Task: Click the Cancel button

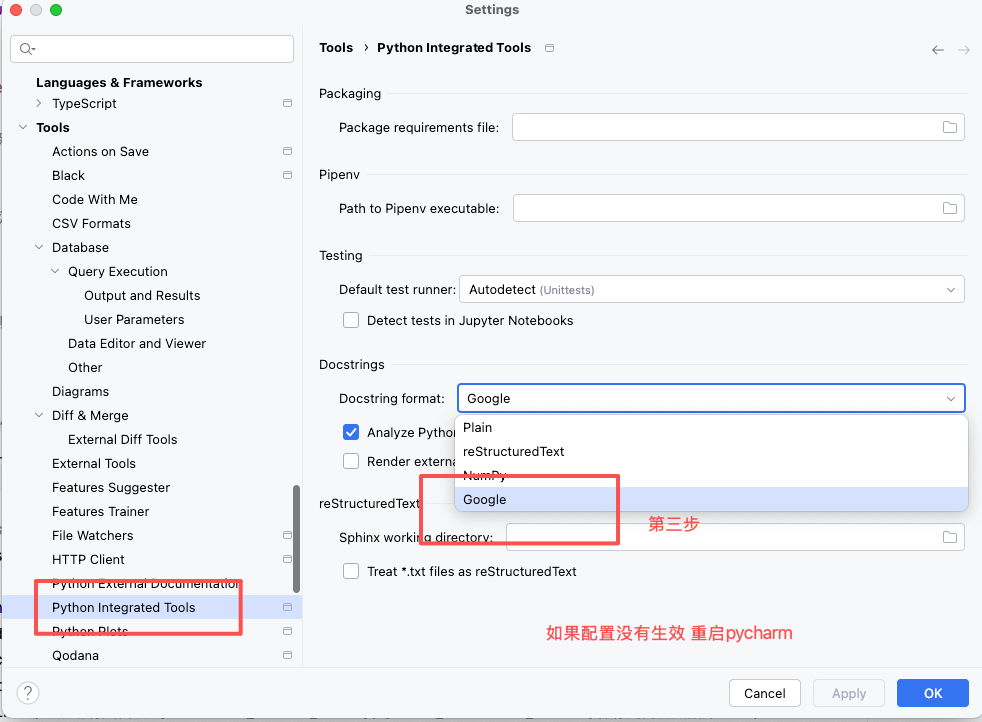Action: pos(765,693)
